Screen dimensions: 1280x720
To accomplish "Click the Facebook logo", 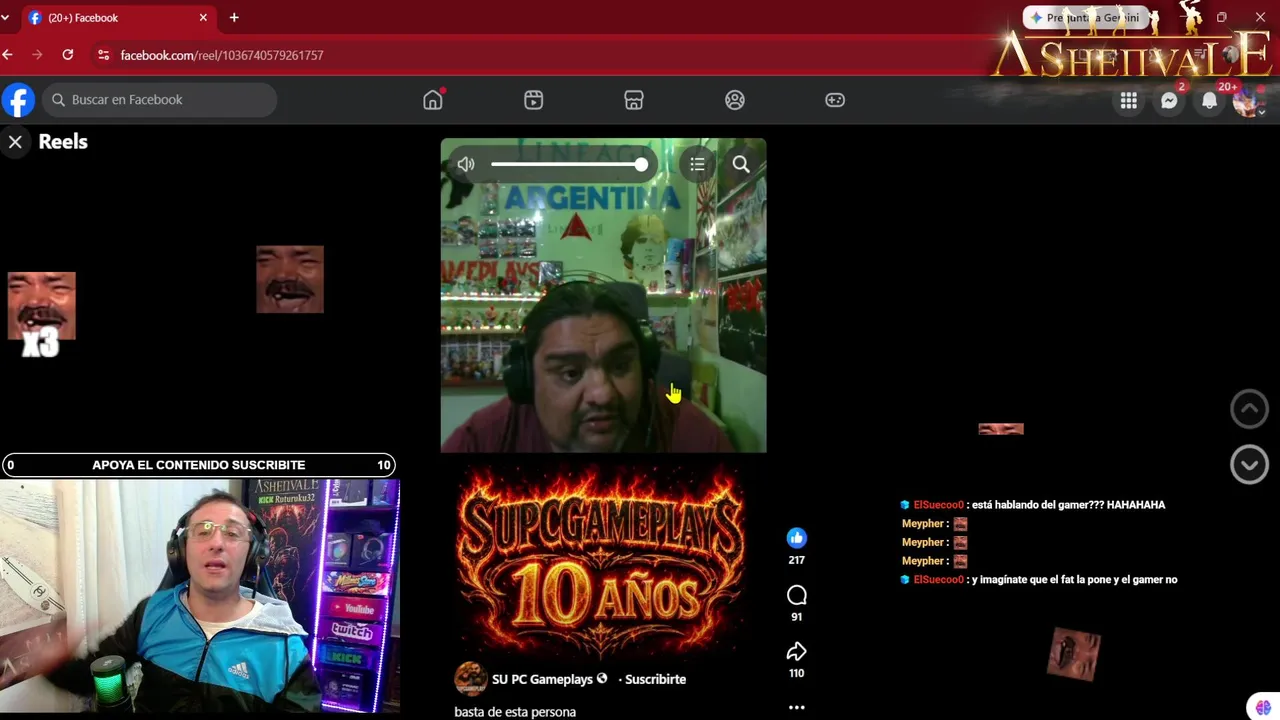I will click(x=18, y=100).
